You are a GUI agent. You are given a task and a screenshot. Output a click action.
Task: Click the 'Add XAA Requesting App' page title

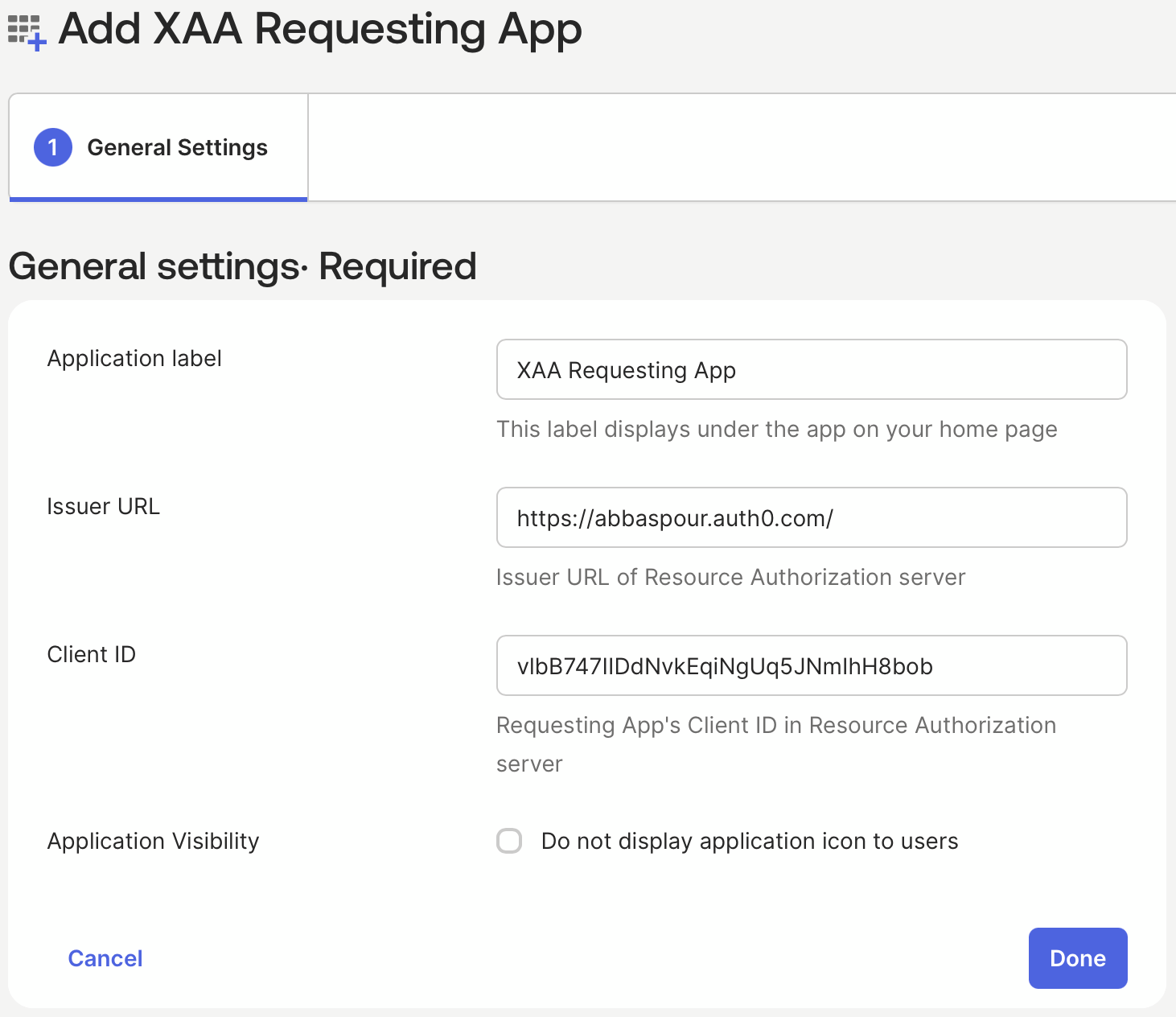pyautogui.click(x=320, y=29)
